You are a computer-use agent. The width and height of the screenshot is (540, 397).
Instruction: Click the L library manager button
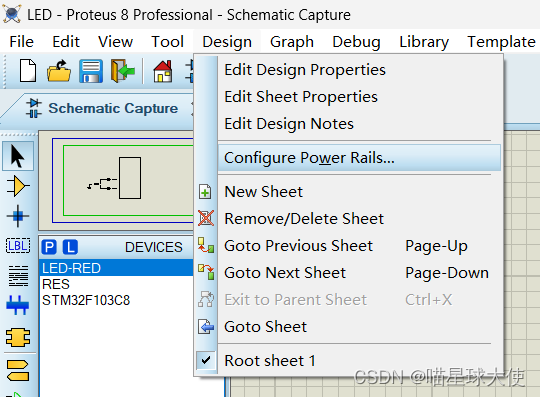click(70, 247)
